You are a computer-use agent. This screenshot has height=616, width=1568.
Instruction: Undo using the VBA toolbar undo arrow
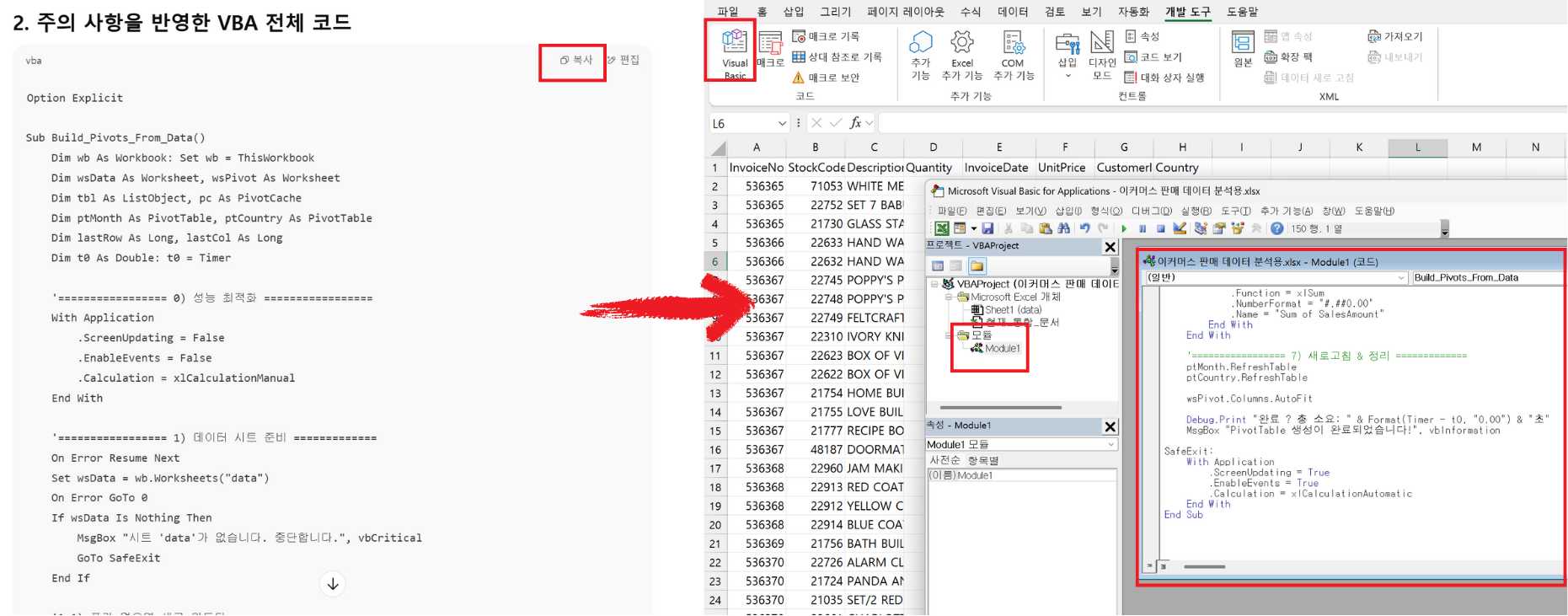point(1085,228)
